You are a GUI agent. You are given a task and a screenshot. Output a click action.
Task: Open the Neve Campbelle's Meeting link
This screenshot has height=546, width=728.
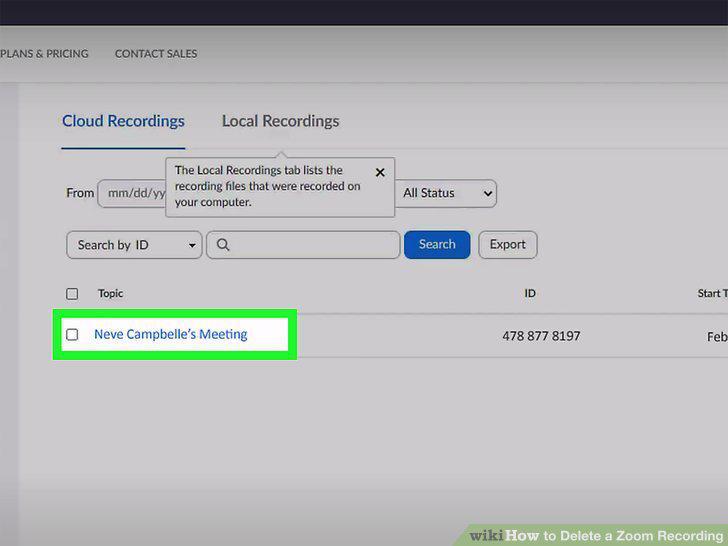[x=170, y=334]
